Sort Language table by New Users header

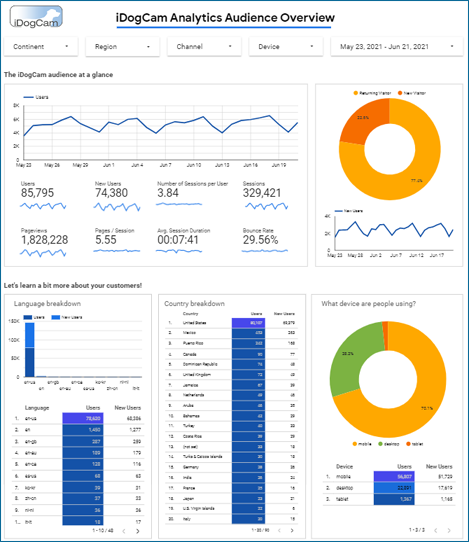tap(128, 408)
